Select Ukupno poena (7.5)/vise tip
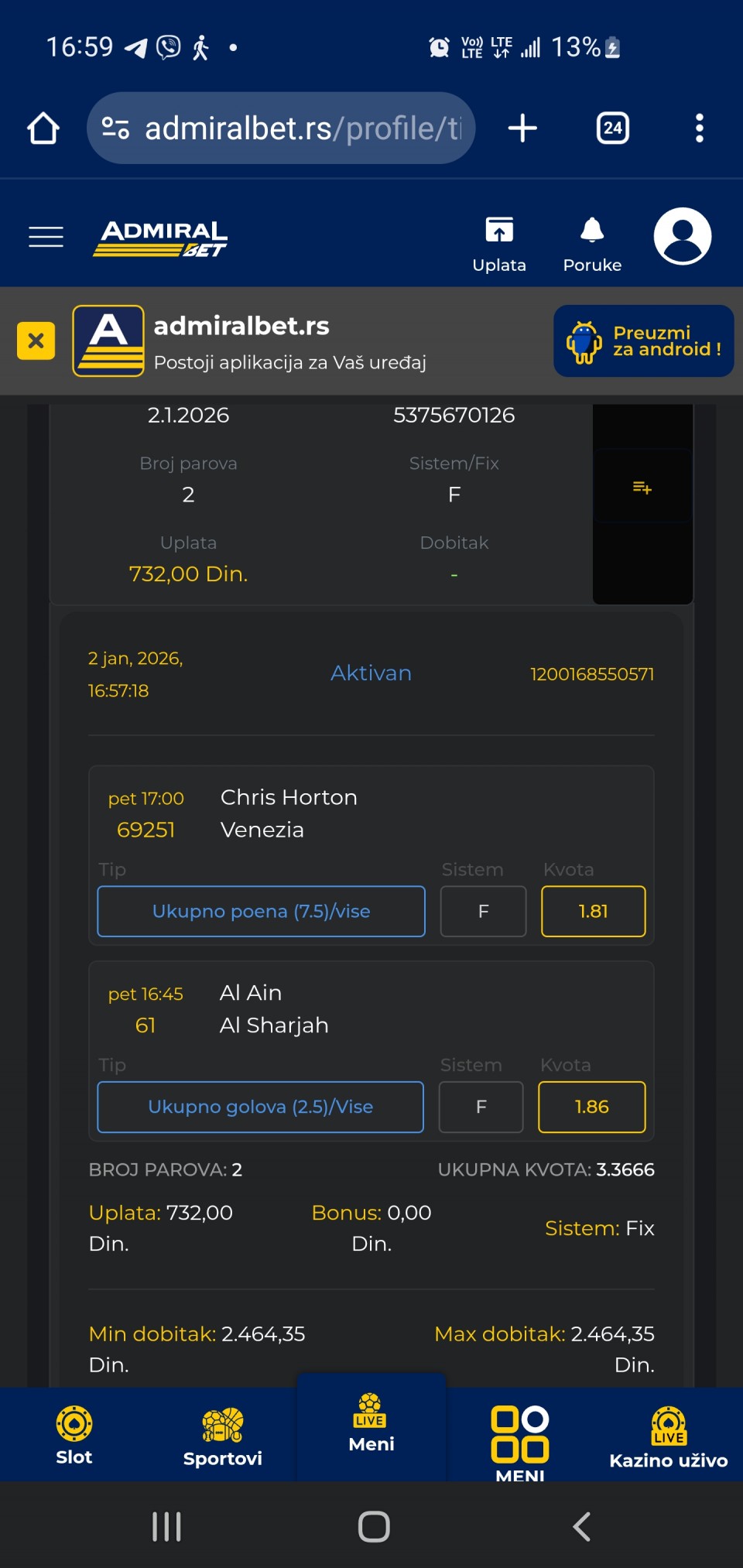 point(261,912)
